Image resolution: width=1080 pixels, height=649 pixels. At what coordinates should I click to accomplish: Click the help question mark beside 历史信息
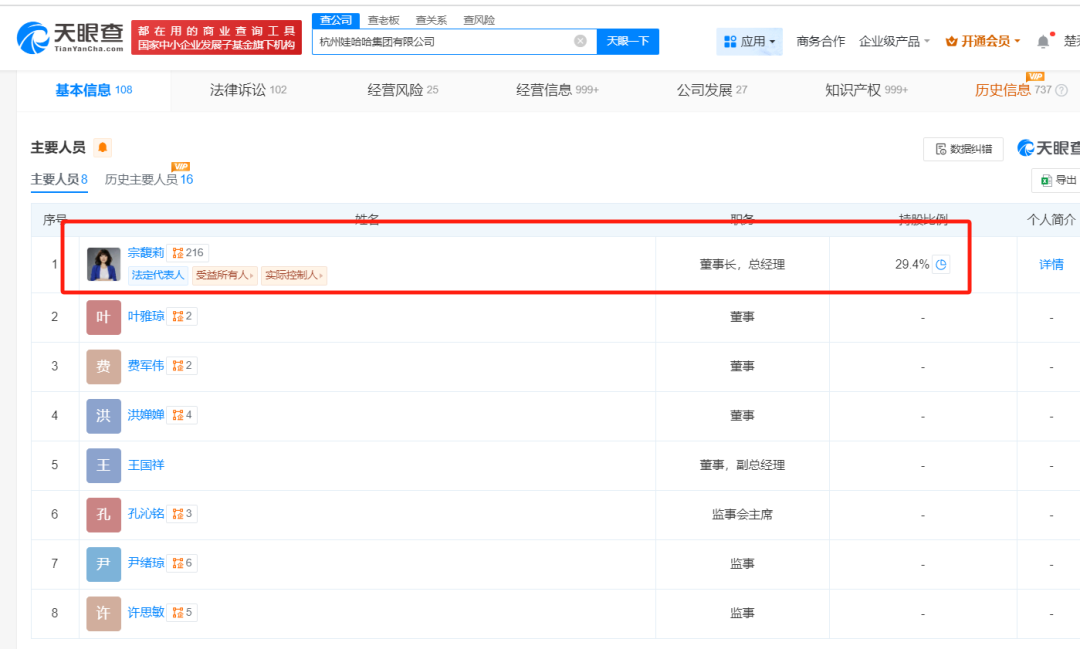[x=1061, y=90]
